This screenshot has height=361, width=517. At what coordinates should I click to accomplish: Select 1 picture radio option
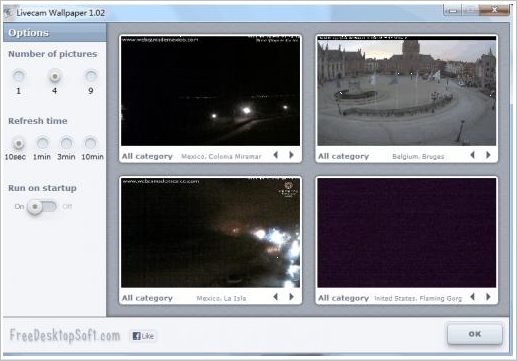(18, 76)
